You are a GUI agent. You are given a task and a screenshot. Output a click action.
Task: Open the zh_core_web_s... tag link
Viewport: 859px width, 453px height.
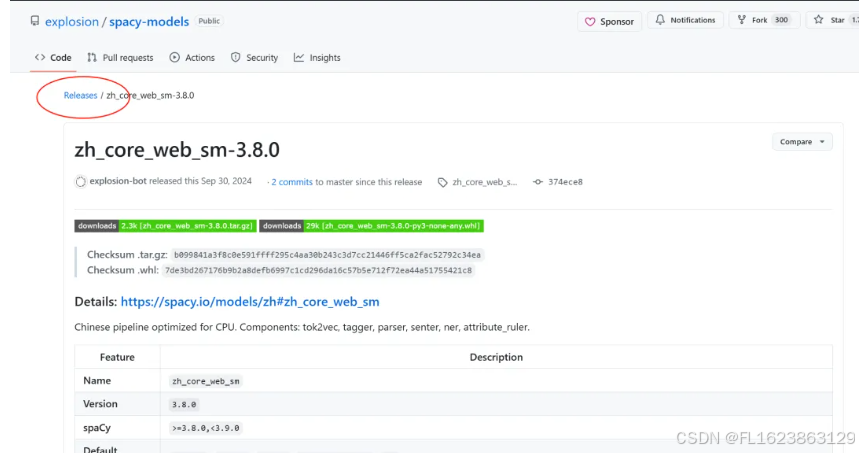pos(484,182)
